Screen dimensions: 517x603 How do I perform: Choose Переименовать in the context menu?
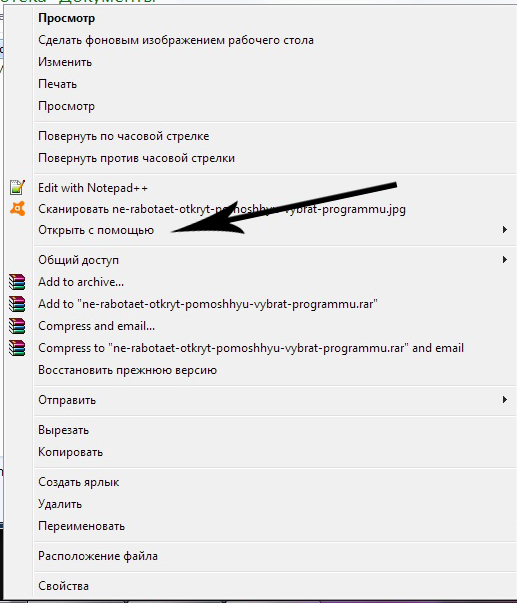(x=81, y=526)
